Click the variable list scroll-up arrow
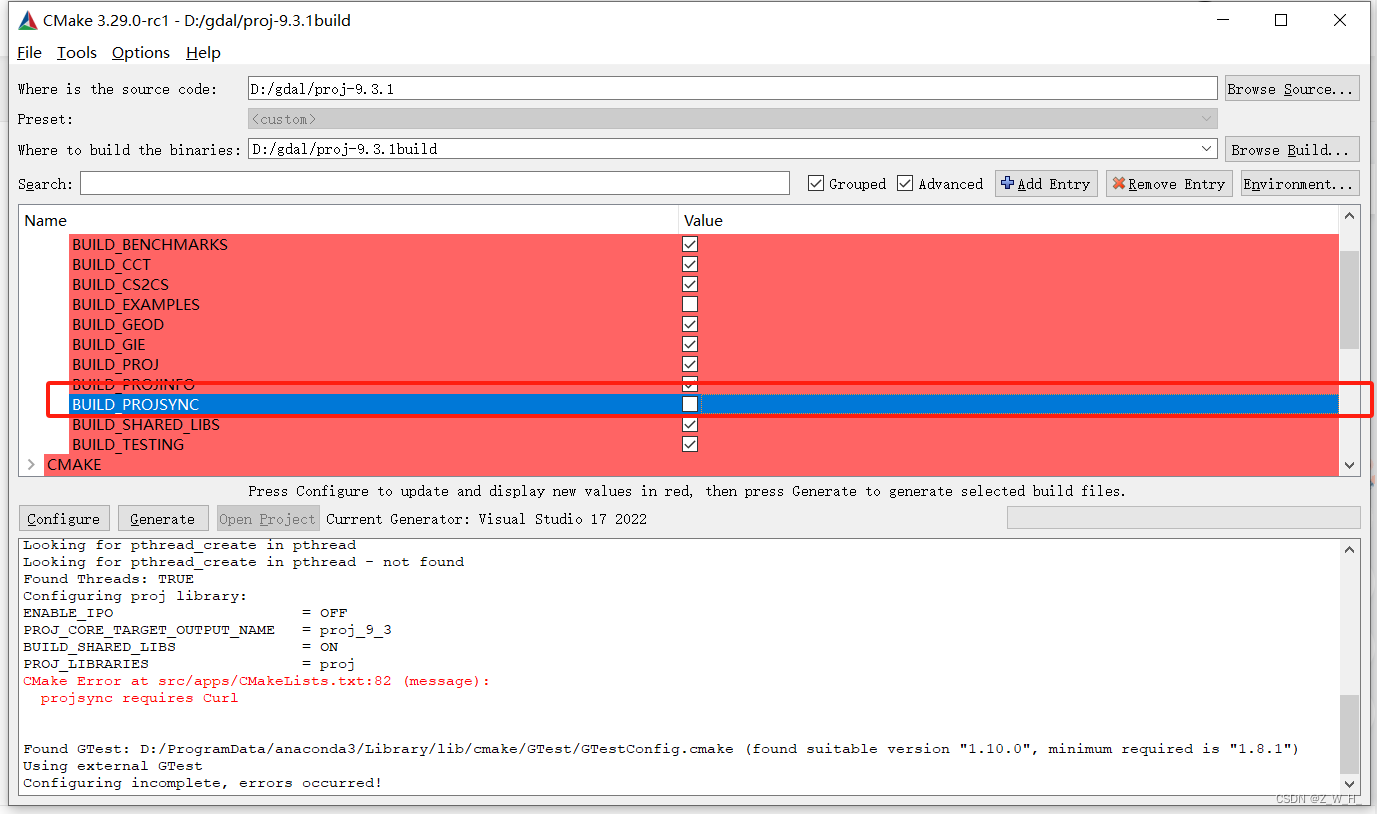This screenshot has height=814, width=1377. [1350, 216]
